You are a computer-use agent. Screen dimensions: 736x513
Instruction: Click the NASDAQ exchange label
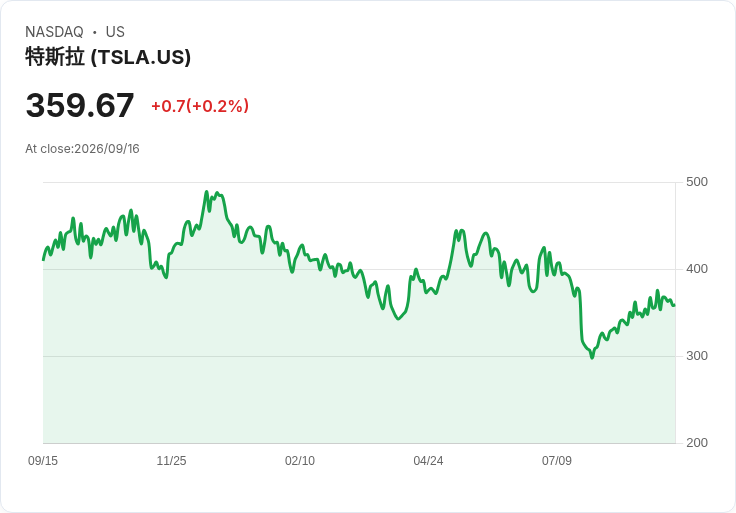click(54, 32)
